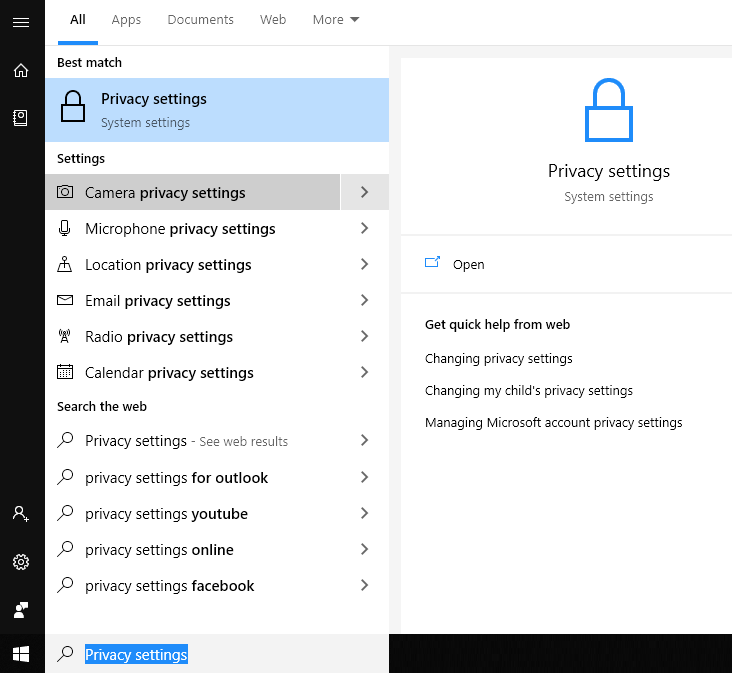Click magnifier icon beside privacy settings for outlook
The width and height of the screenshot is (732, 673).
pyautogui.click(x=65, y=477)
